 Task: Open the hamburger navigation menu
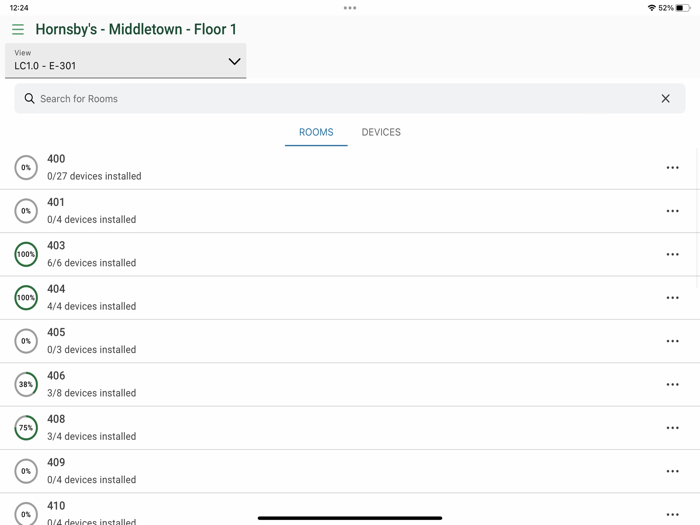click(x=18, y=29)
